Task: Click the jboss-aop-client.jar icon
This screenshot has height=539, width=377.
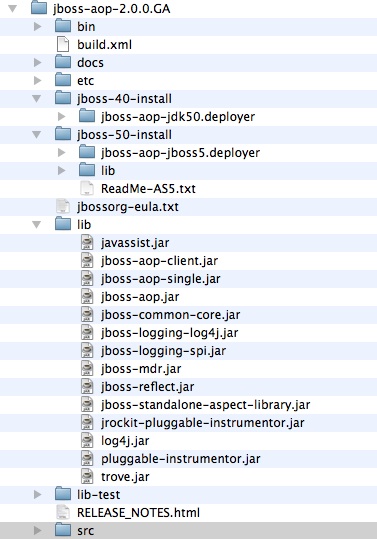Action: click(87, 261)
